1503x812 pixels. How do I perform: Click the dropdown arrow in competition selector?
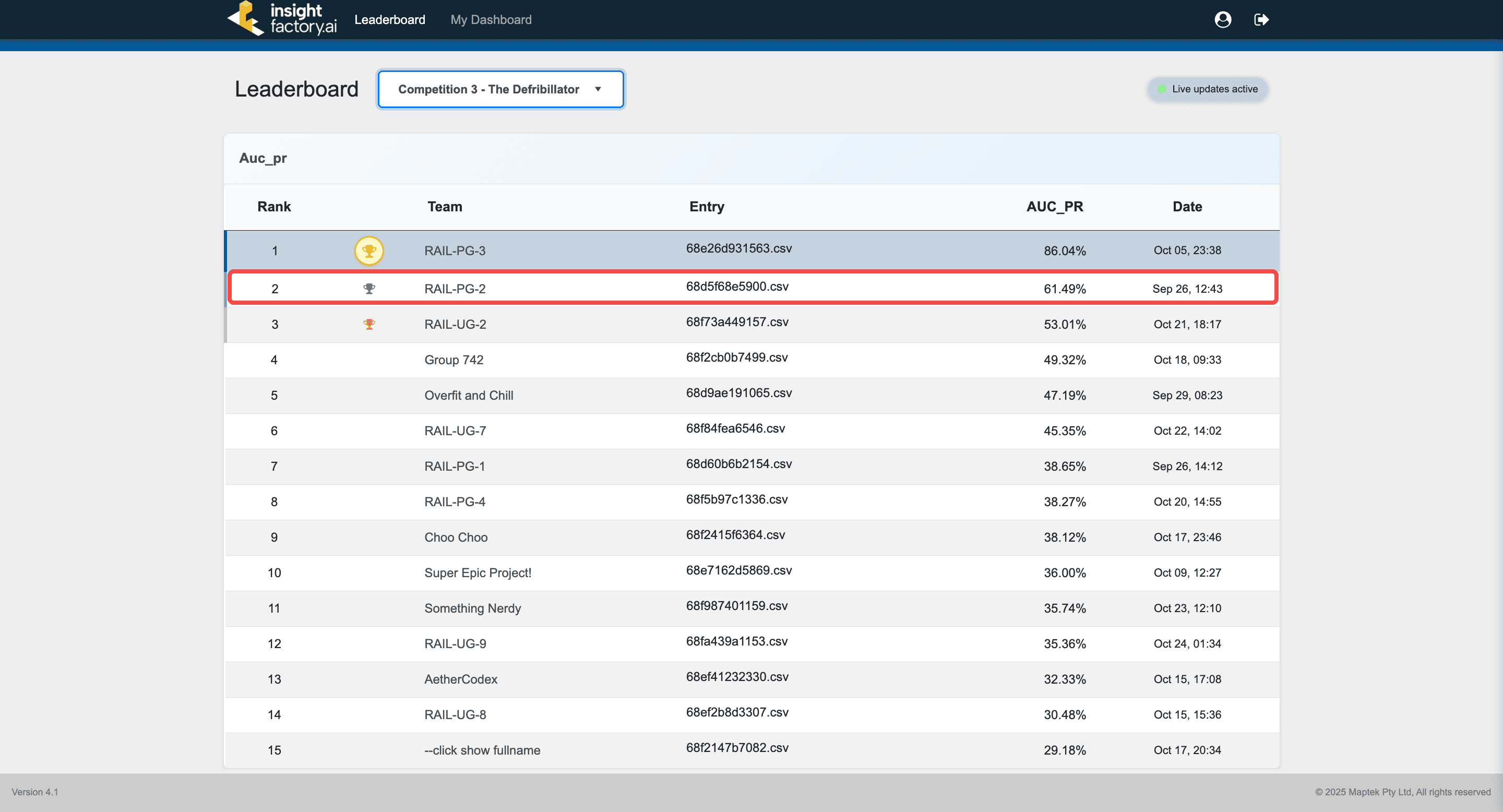(598, 89)
